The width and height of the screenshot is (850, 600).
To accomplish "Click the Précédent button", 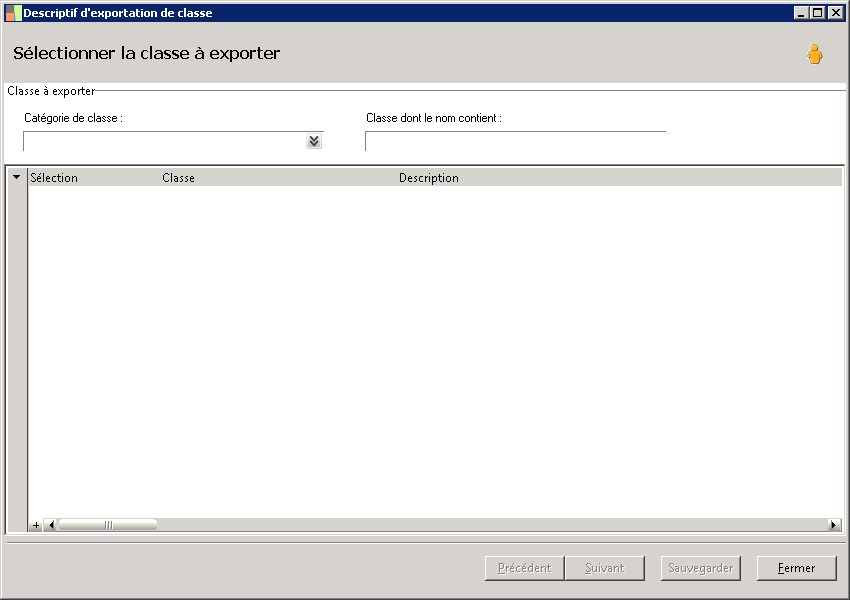I will tap(524, 568).
